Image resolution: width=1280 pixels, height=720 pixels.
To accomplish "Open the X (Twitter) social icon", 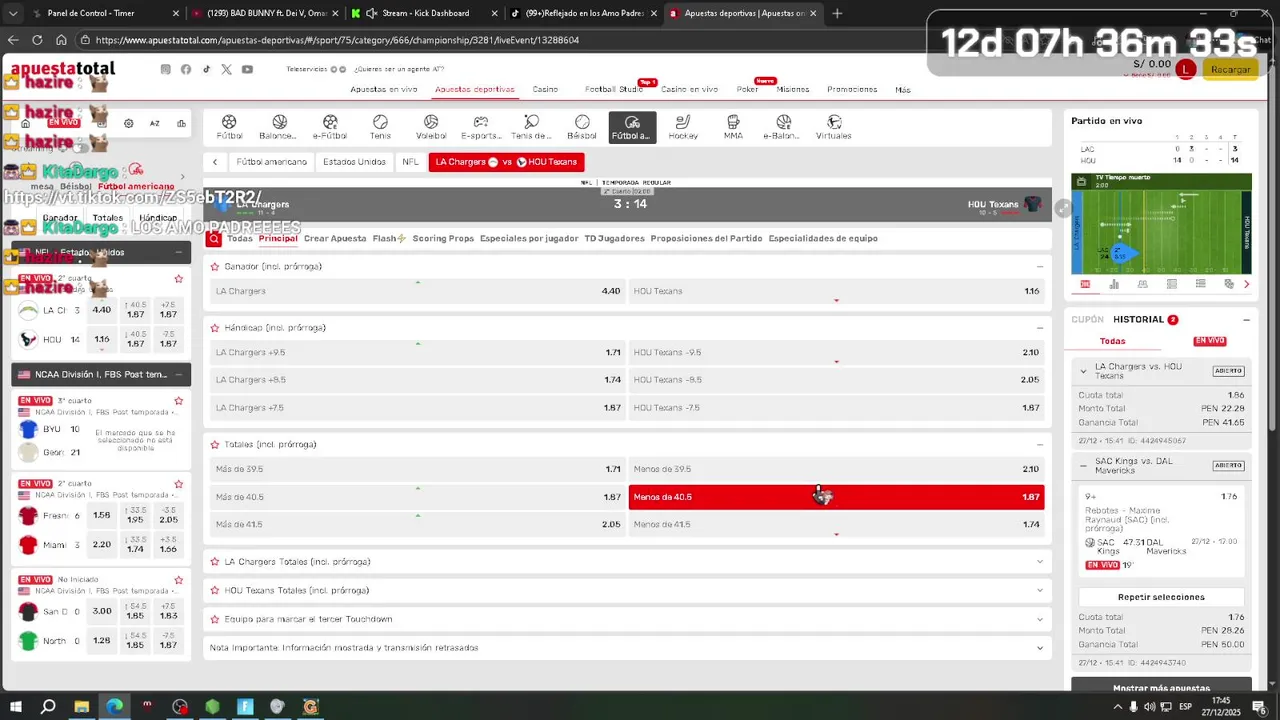I will (x=227, y=69).
